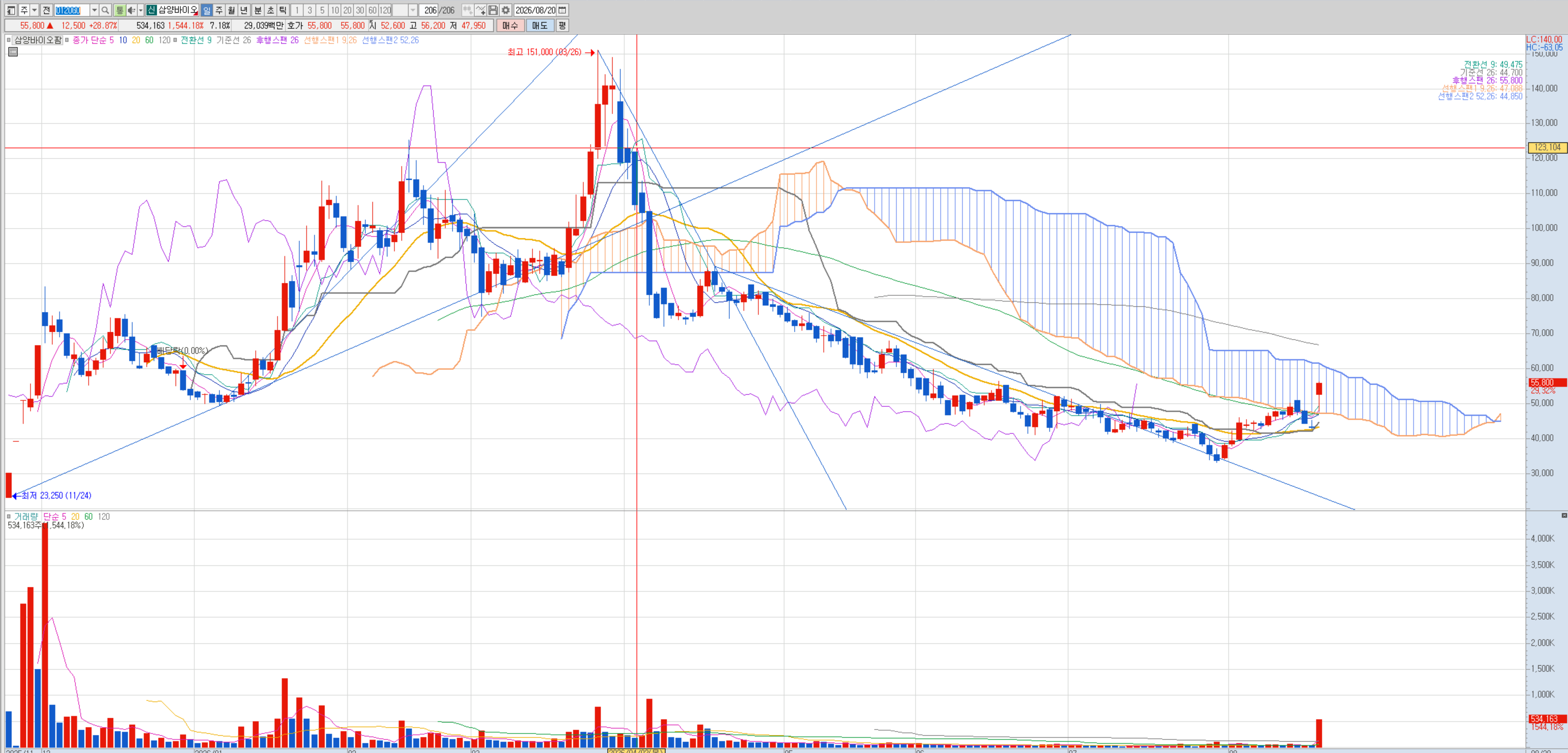Select the 틱 tick period

click(283, 11)
